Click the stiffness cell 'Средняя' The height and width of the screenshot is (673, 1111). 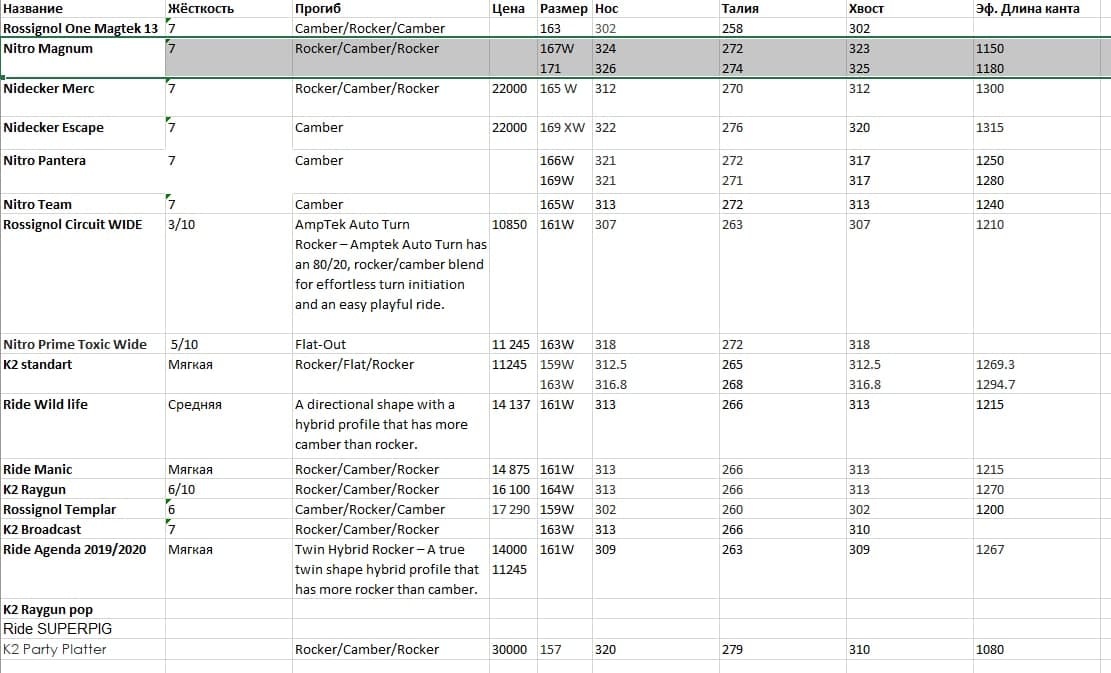[229, 426]
